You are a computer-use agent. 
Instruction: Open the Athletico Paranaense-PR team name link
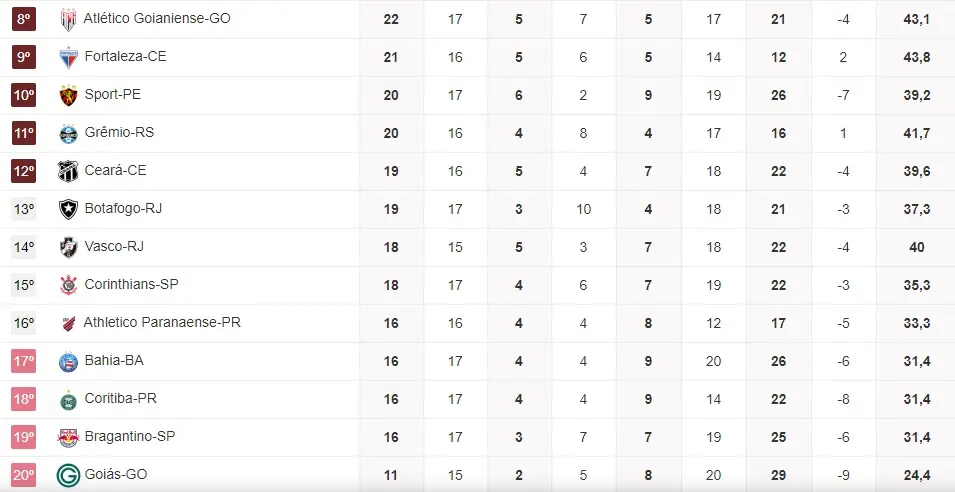[162, 323]
